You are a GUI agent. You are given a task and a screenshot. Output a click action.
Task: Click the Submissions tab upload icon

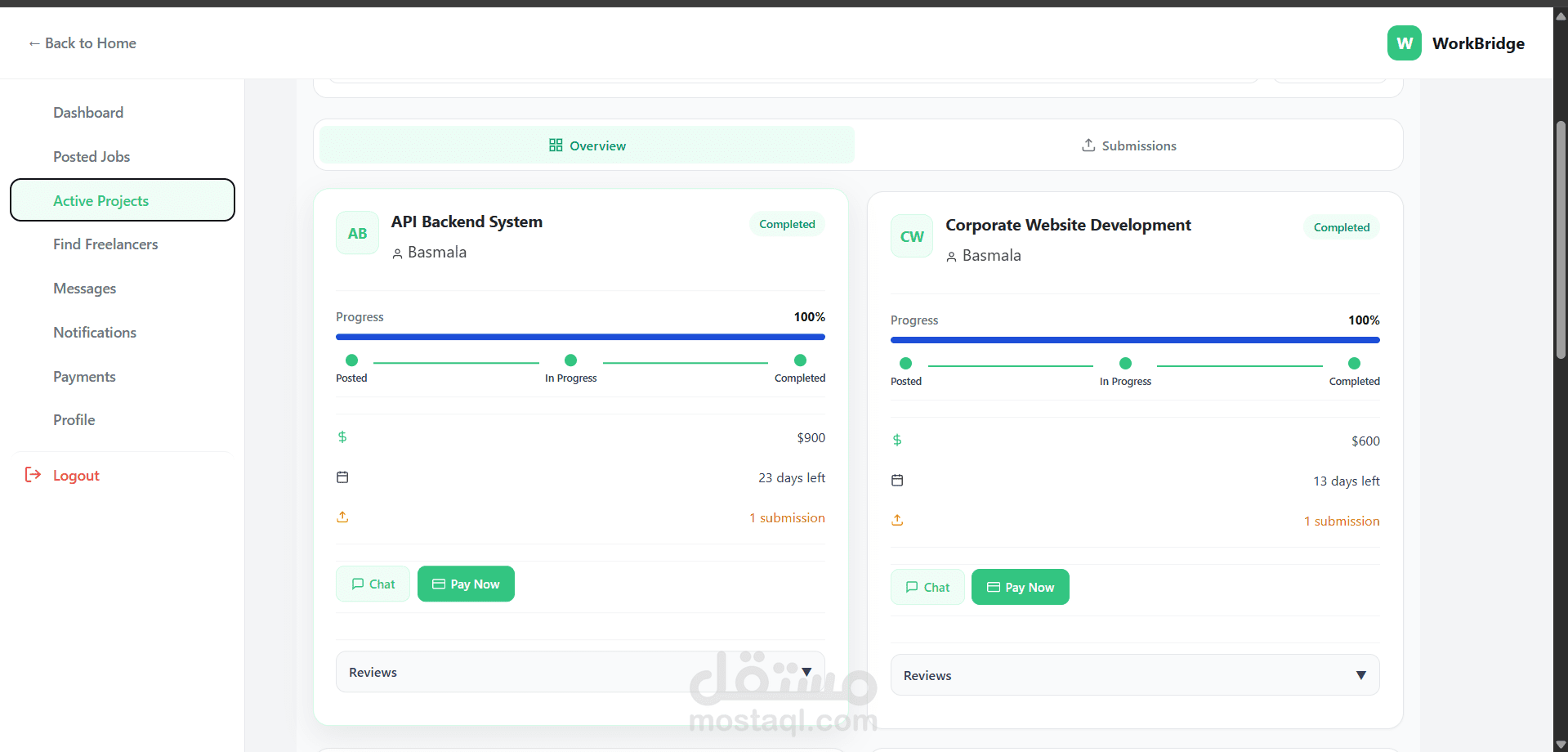(x=1088, y=145)
